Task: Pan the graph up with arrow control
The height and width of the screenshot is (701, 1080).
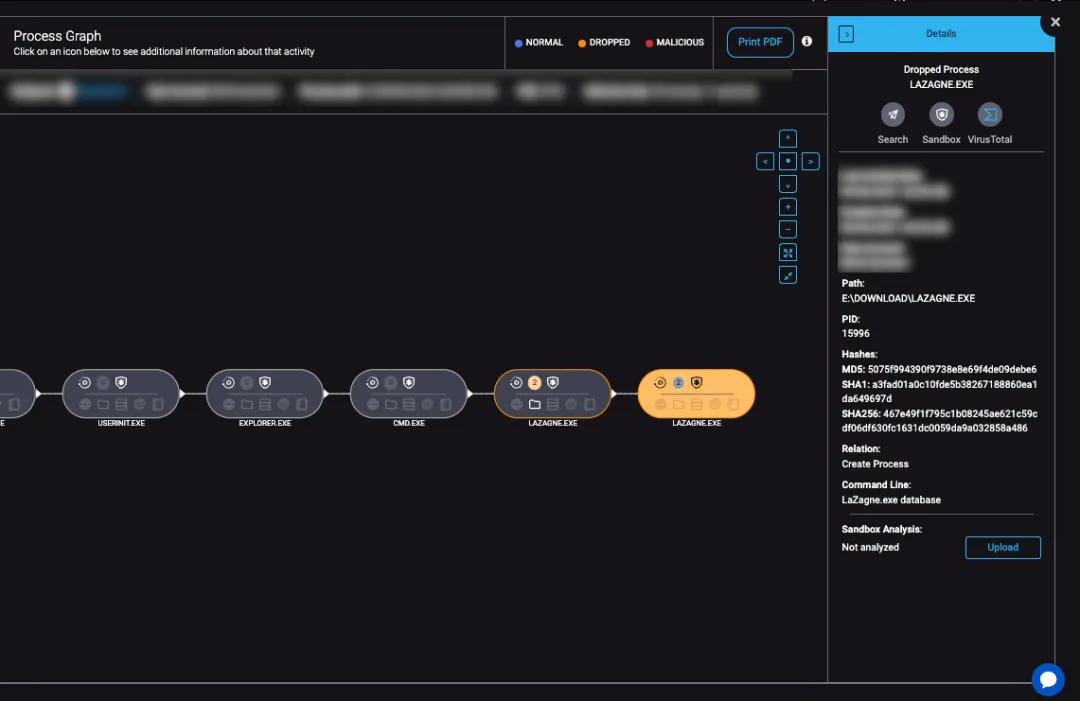Action: (x=788, y=139)
